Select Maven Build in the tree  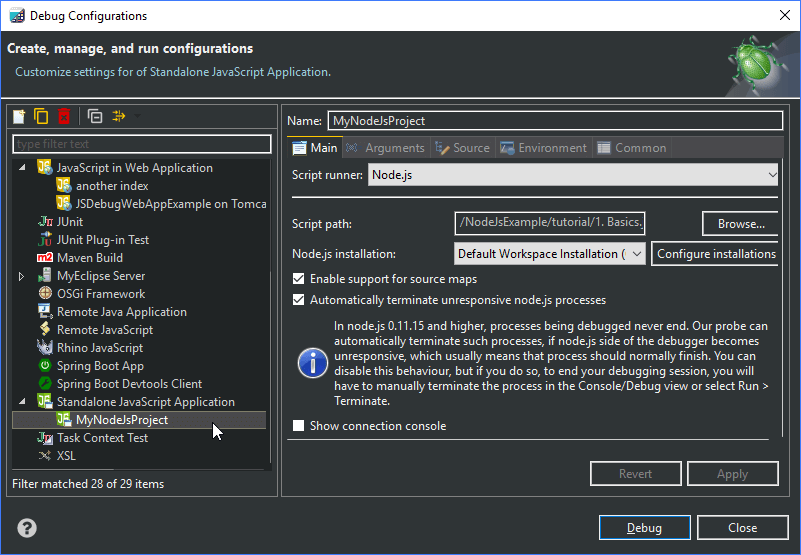click(x=90, y=258)
